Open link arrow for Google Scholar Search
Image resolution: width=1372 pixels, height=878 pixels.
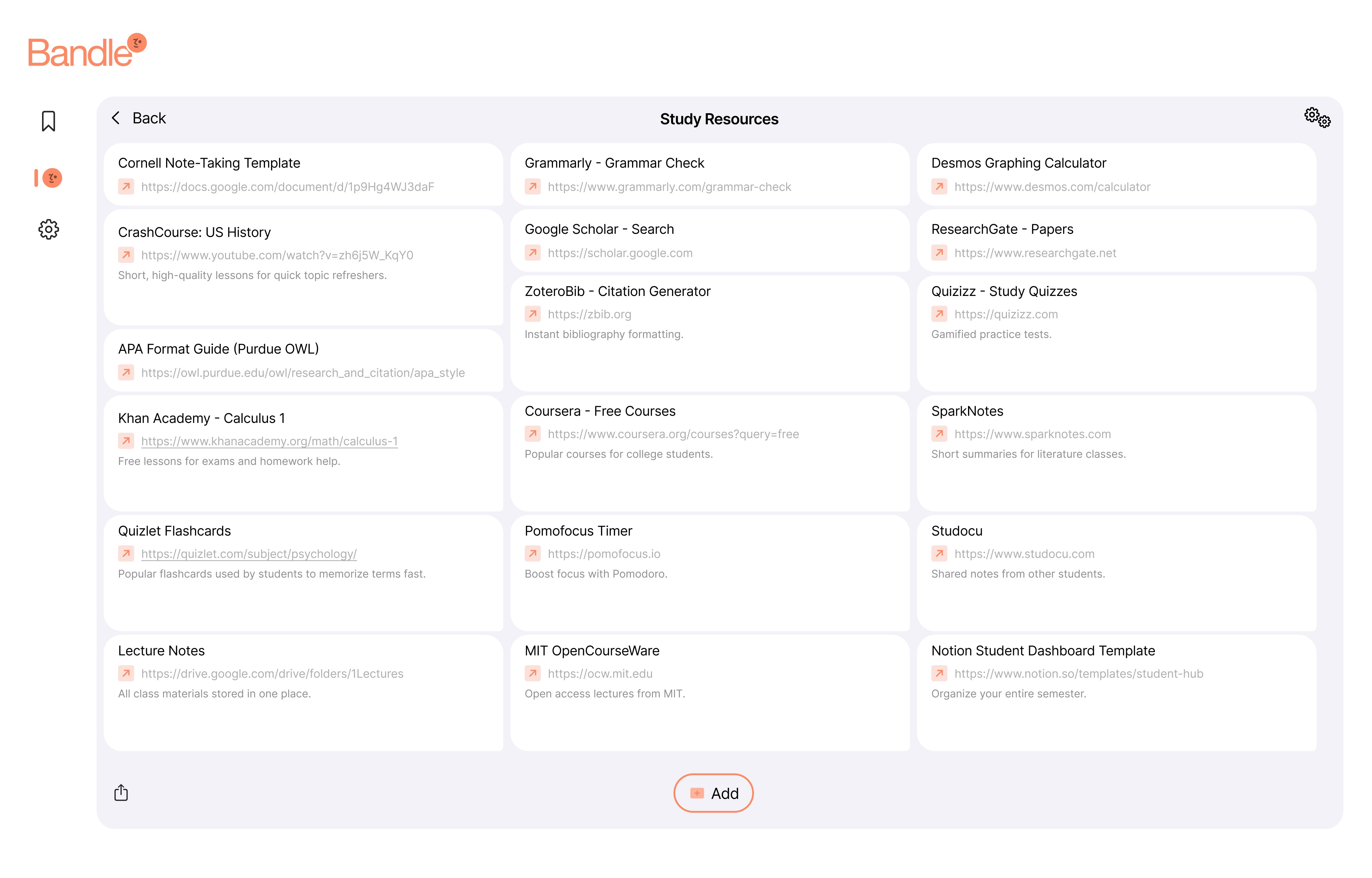pos(532,252)
